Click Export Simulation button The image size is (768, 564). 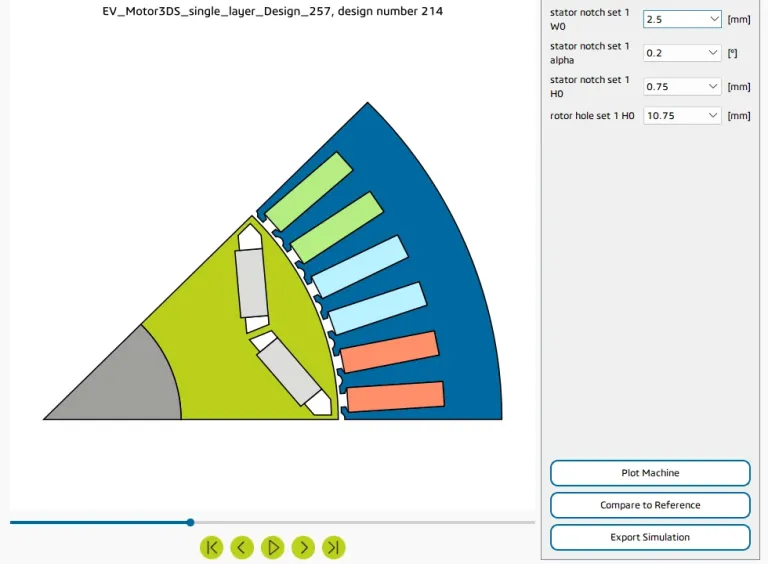(x=650, y=537)
